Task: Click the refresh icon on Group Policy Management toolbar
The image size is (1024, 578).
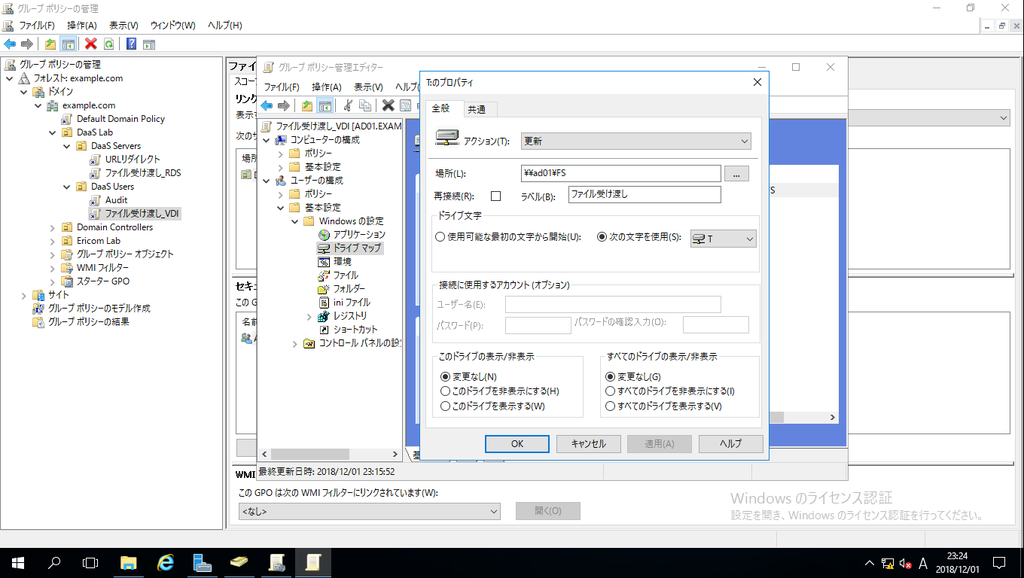Action: tap(109, 44)
